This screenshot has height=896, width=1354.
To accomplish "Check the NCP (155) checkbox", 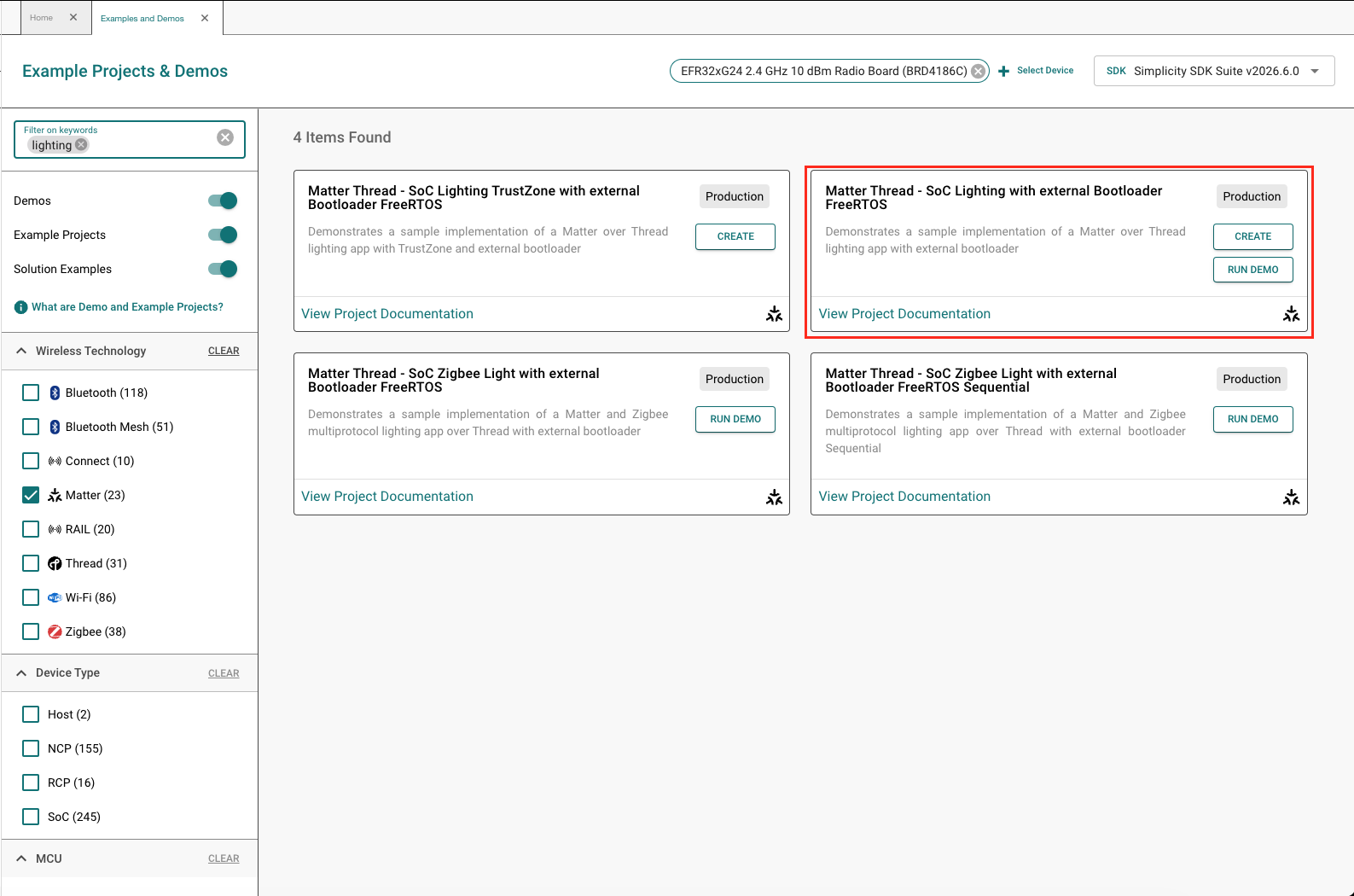I will (31, 748).
